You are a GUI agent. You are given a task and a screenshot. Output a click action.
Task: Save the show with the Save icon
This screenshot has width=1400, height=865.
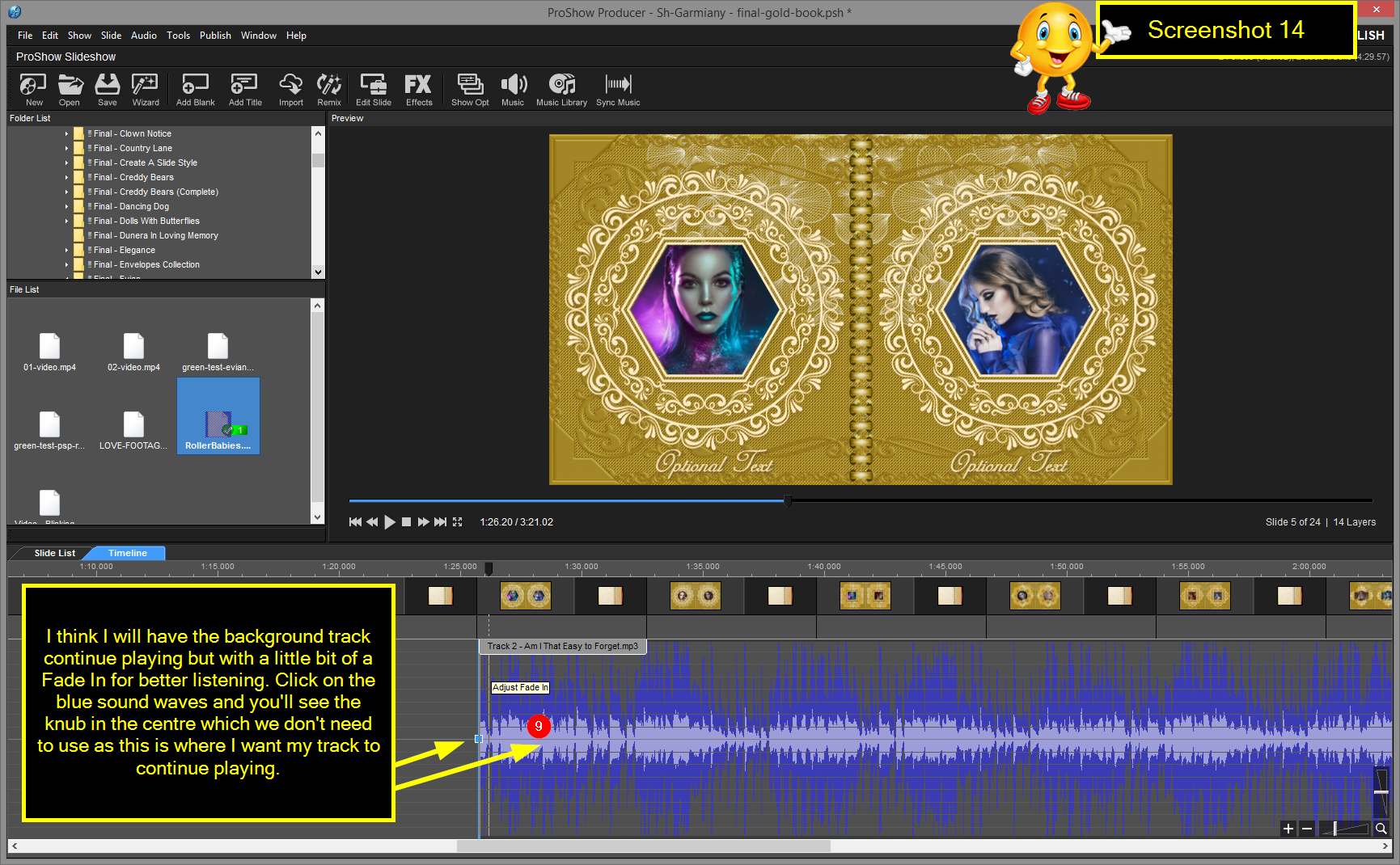[x=107, y=89]
